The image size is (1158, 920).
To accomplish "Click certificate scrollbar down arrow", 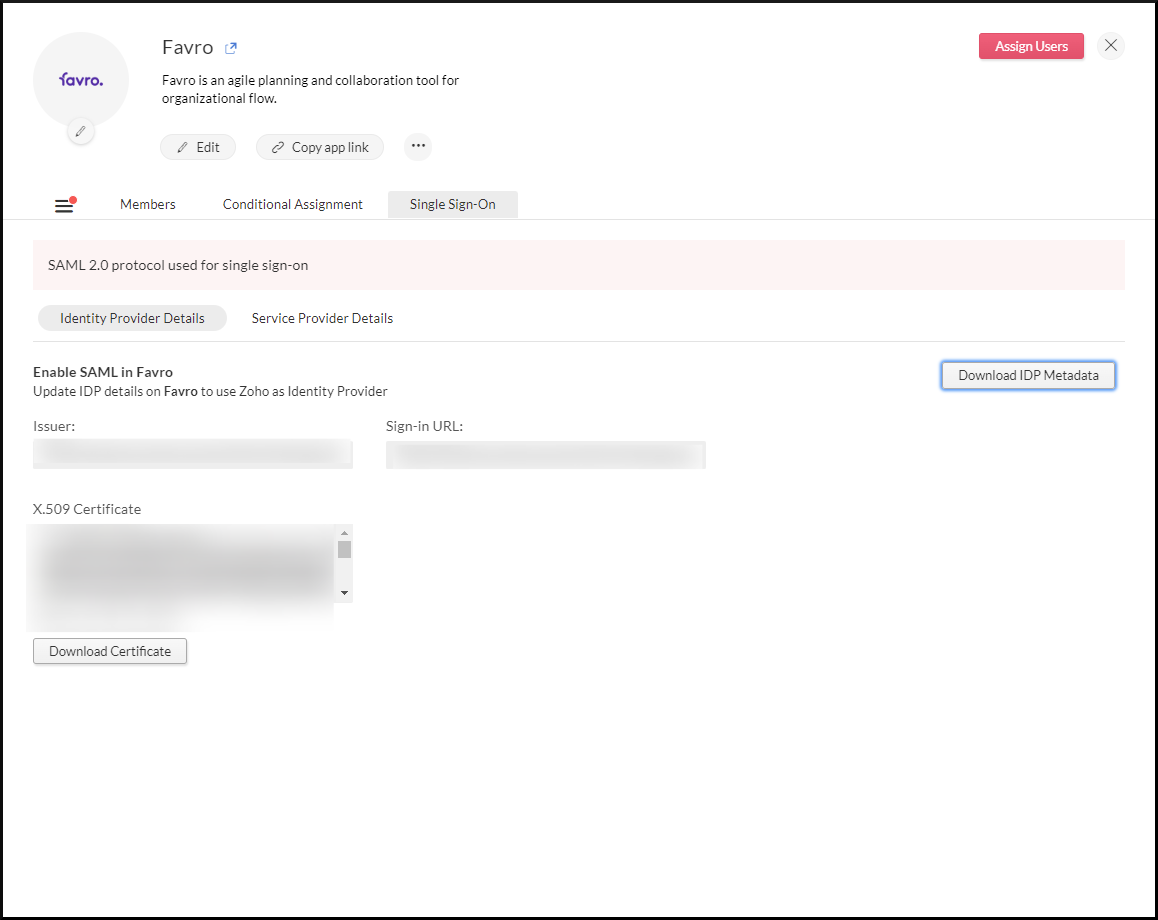I will pos(344,593).
